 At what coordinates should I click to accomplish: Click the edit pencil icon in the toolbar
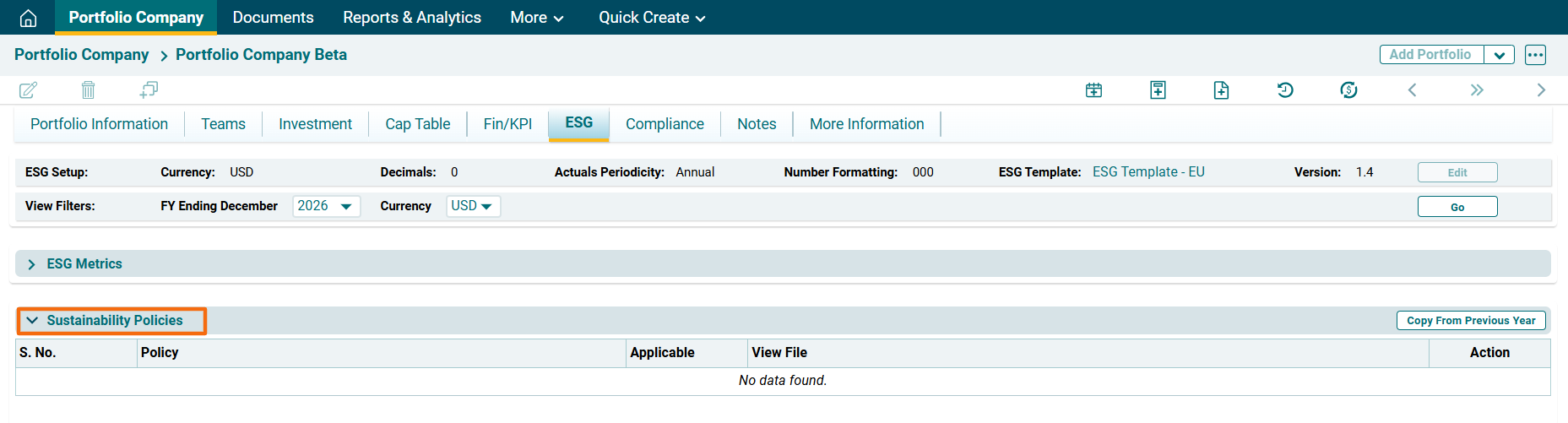[x=28, y=89]
